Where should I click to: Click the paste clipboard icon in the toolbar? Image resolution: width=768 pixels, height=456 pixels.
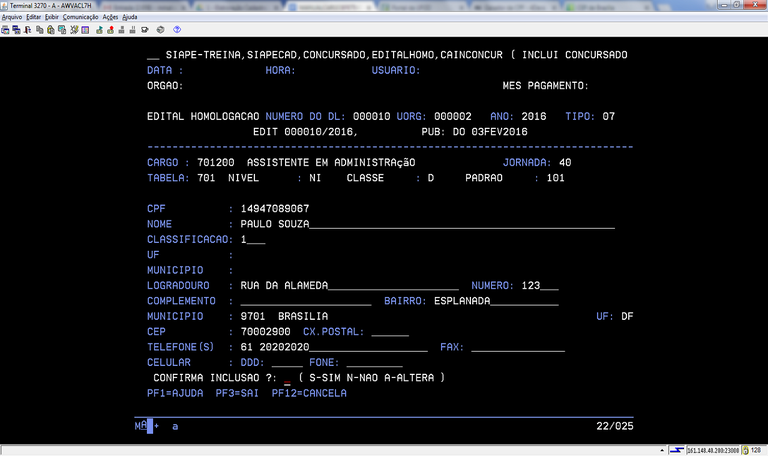click(50, 30)
